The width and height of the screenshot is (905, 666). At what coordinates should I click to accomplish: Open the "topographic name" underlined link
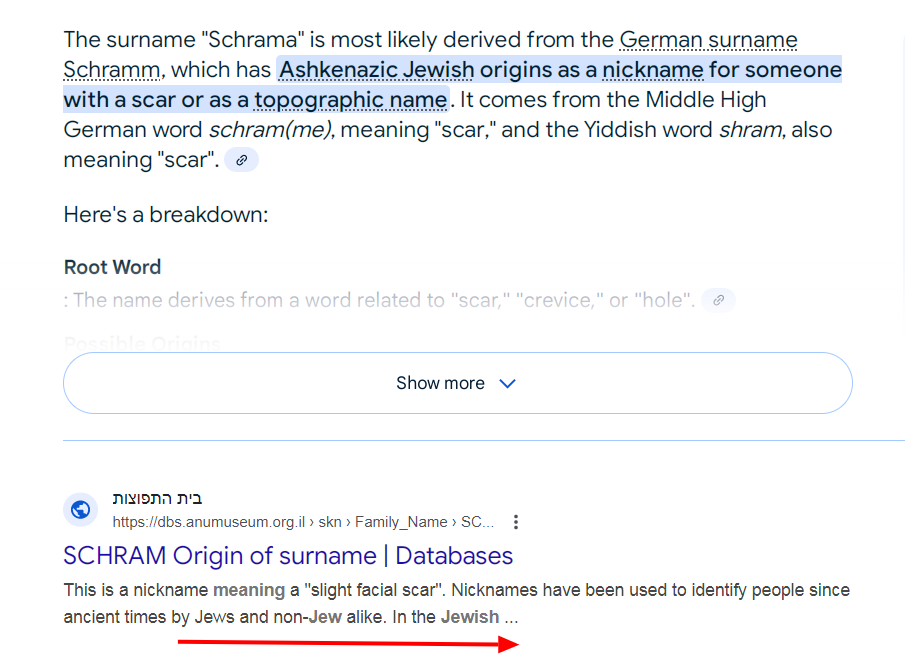(350, 100)
